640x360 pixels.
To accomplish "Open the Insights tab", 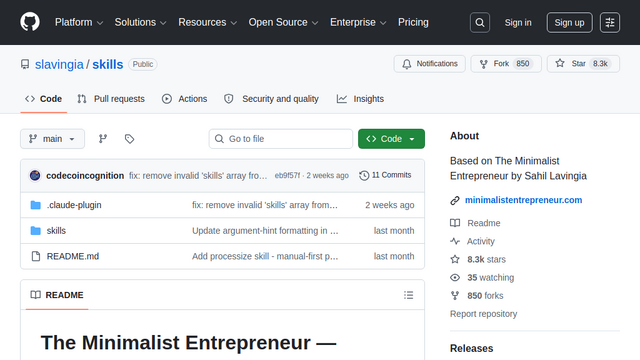I will pyautogui.click(x=360, y=99).
